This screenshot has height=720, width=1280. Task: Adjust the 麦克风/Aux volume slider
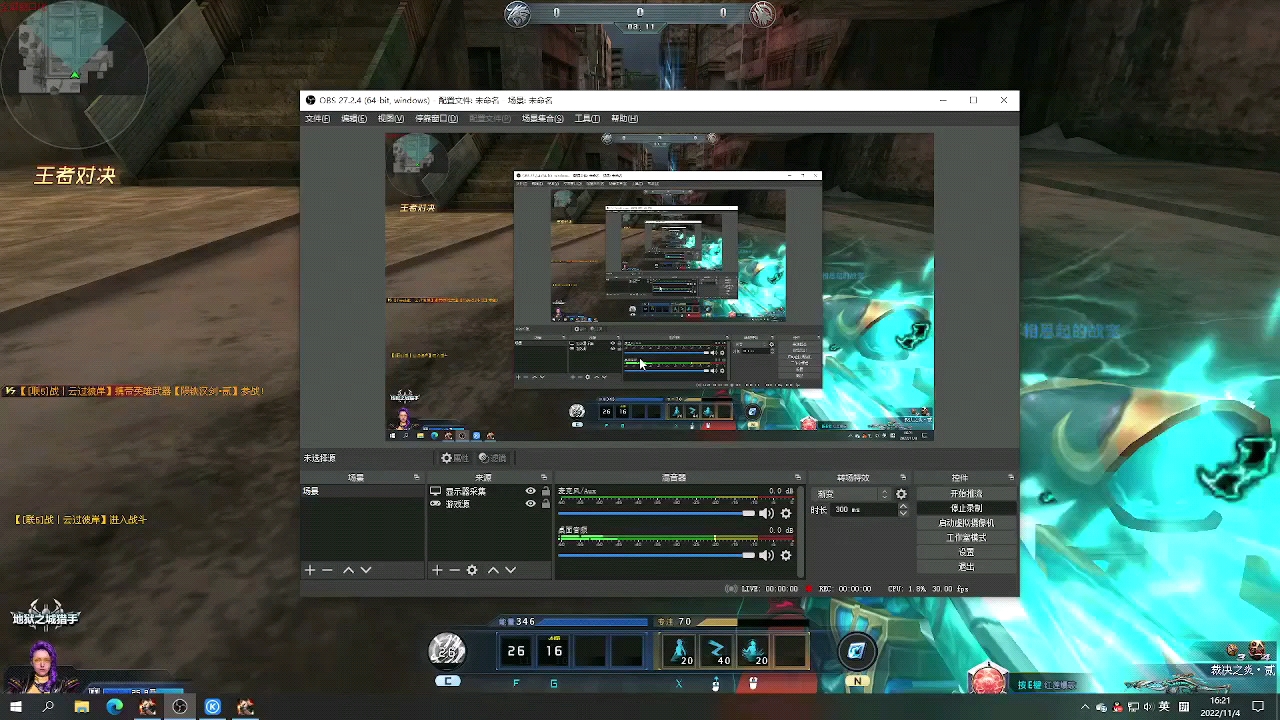656,513
